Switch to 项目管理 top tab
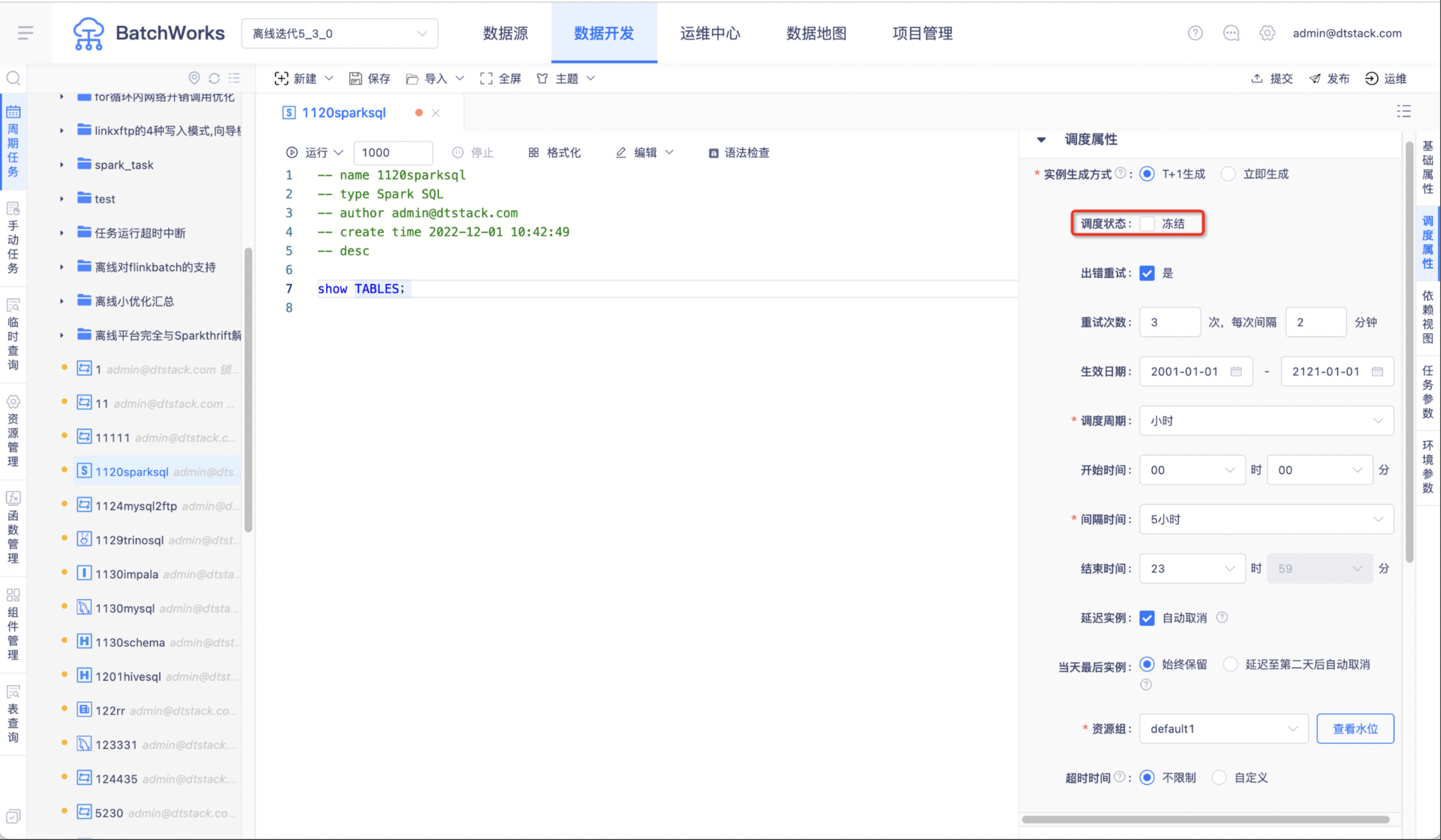Screen dimensions: 1441x840 pos(922,33)
